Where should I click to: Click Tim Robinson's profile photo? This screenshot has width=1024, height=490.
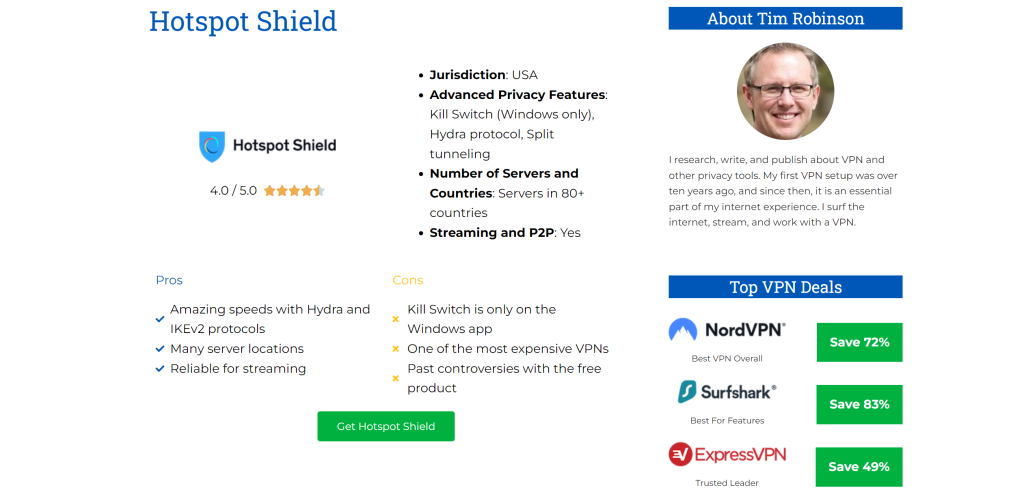785,91
